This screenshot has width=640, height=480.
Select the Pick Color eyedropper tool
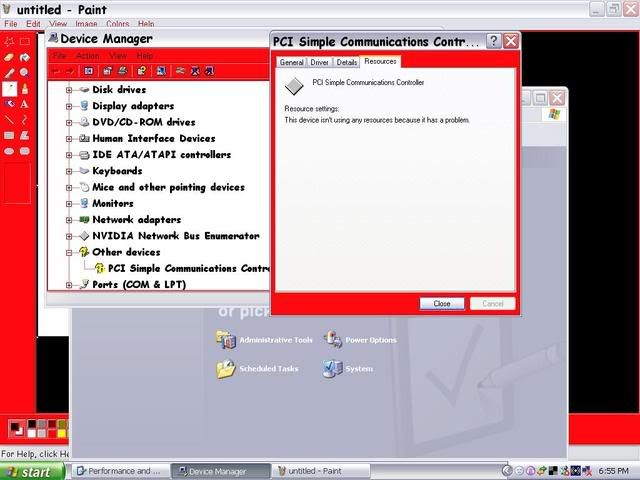(9, 73)
